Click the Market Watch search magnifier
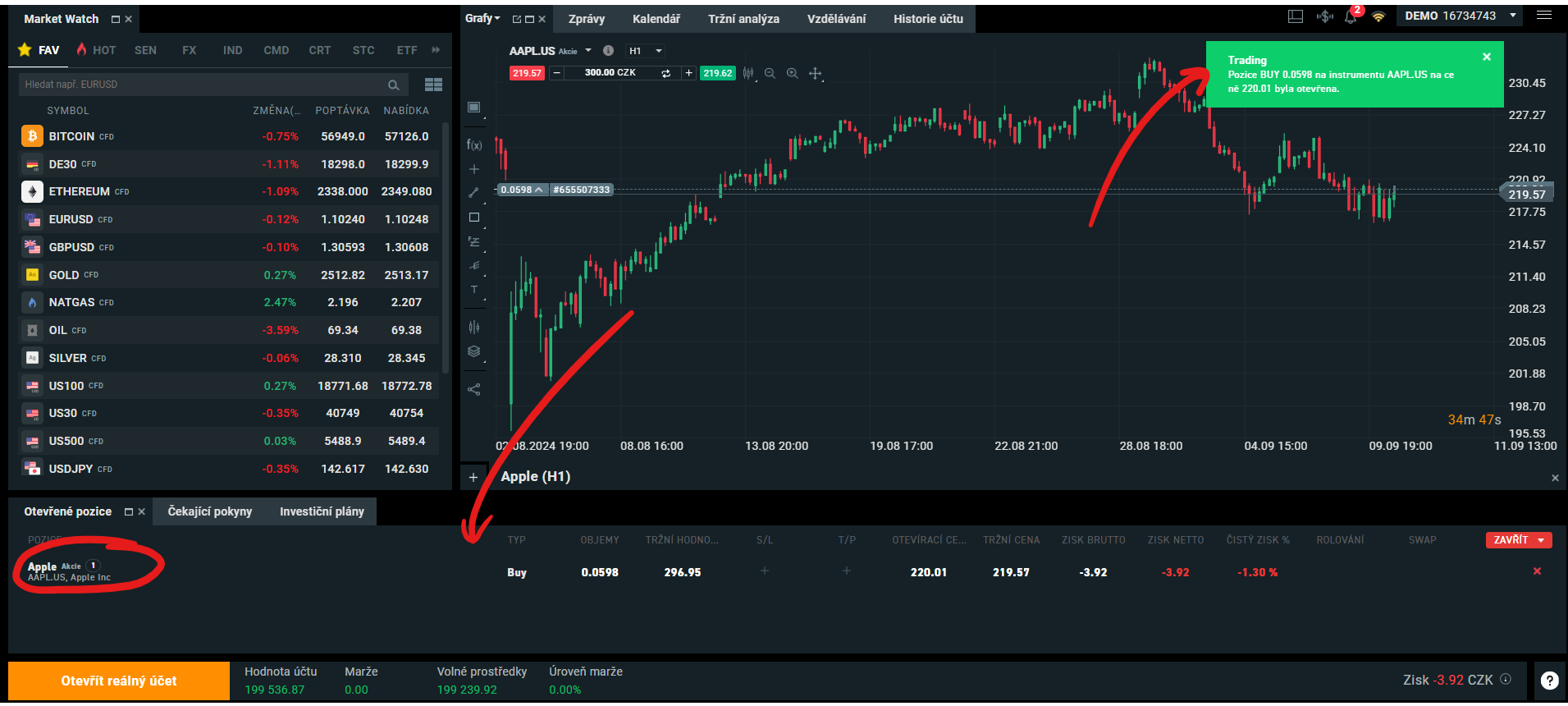 (394, 85)
